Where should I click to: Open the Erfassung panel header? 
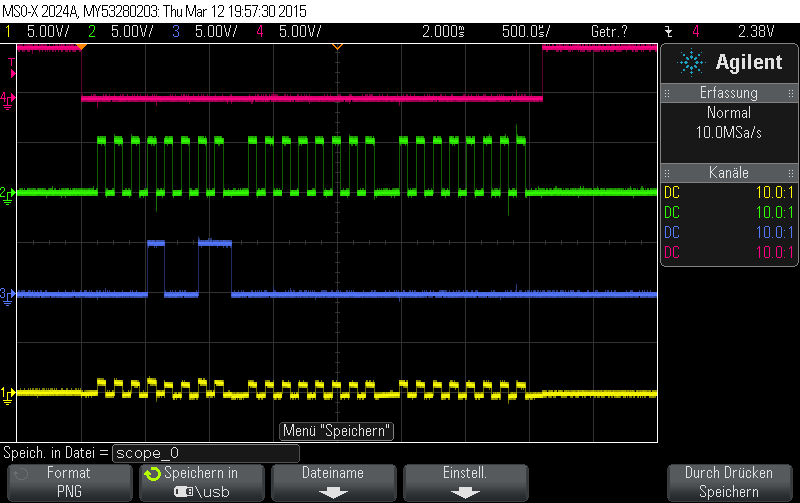click(729, 93)
